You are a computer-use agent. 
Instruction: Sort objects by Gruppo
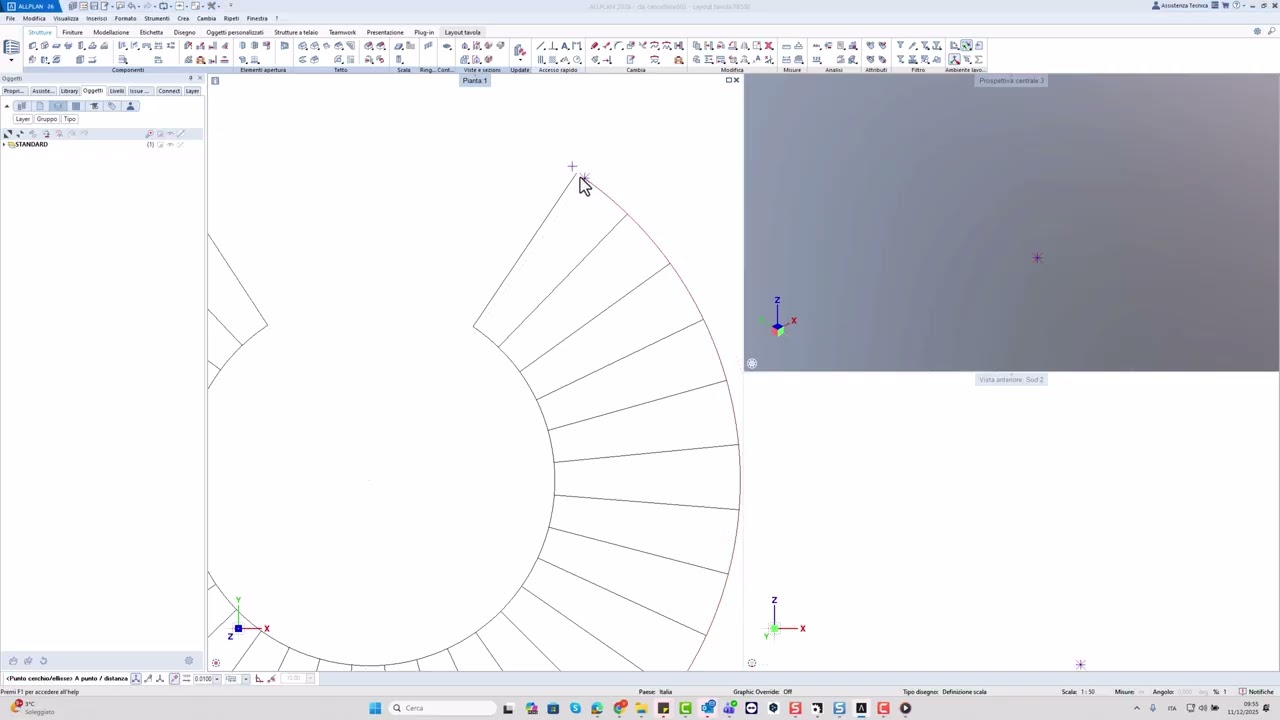pos(47,119)
